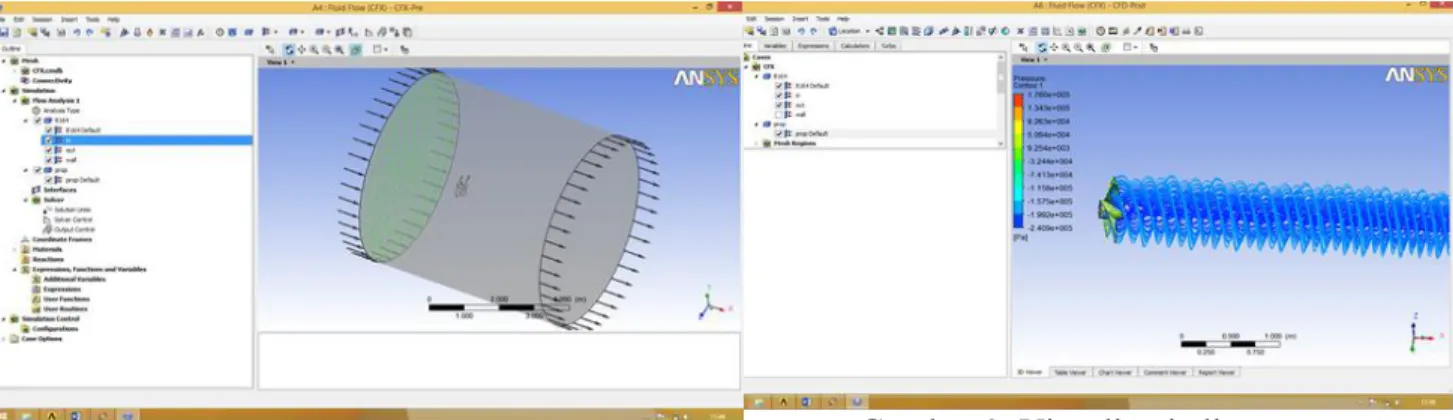
Task: Click the Rotate view icon in CFD-Post viewer toolbar
Action: pos(1042,48)
